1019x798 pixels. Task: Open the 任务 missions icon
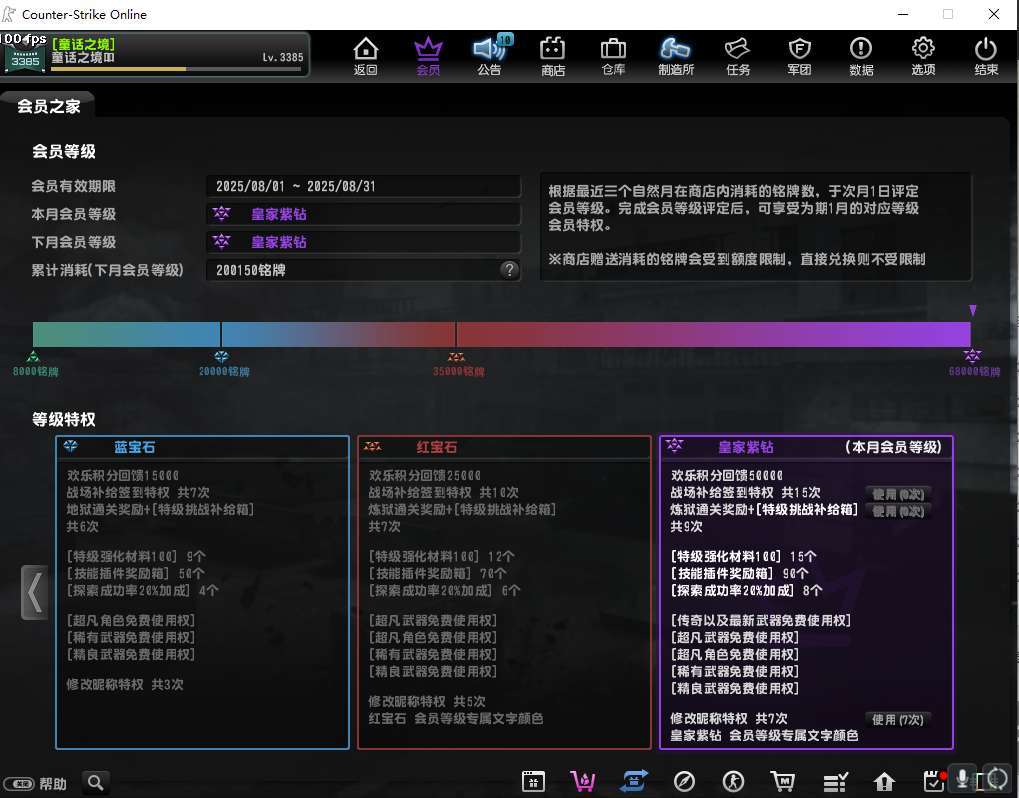[738, 56]
